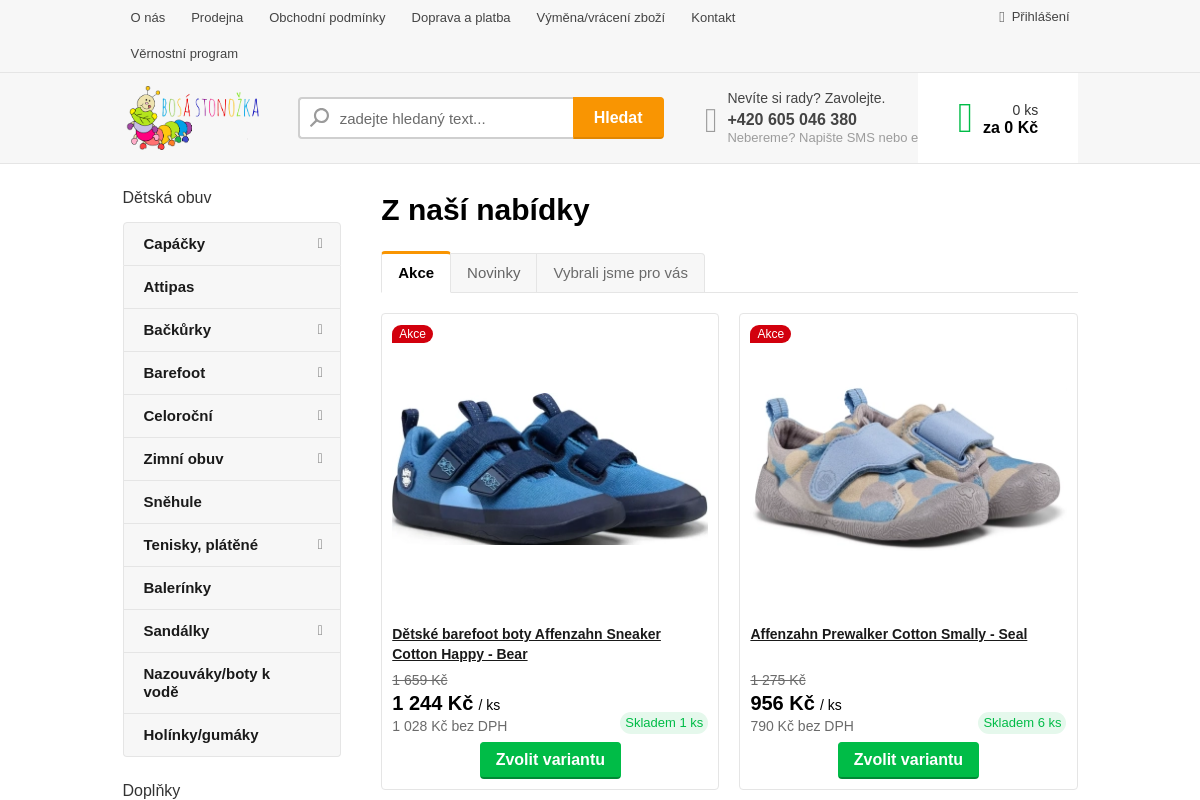Open the Vybrali jsme pro vás tab
Viewport: 1200px width, 800px height.
(620, 272)
